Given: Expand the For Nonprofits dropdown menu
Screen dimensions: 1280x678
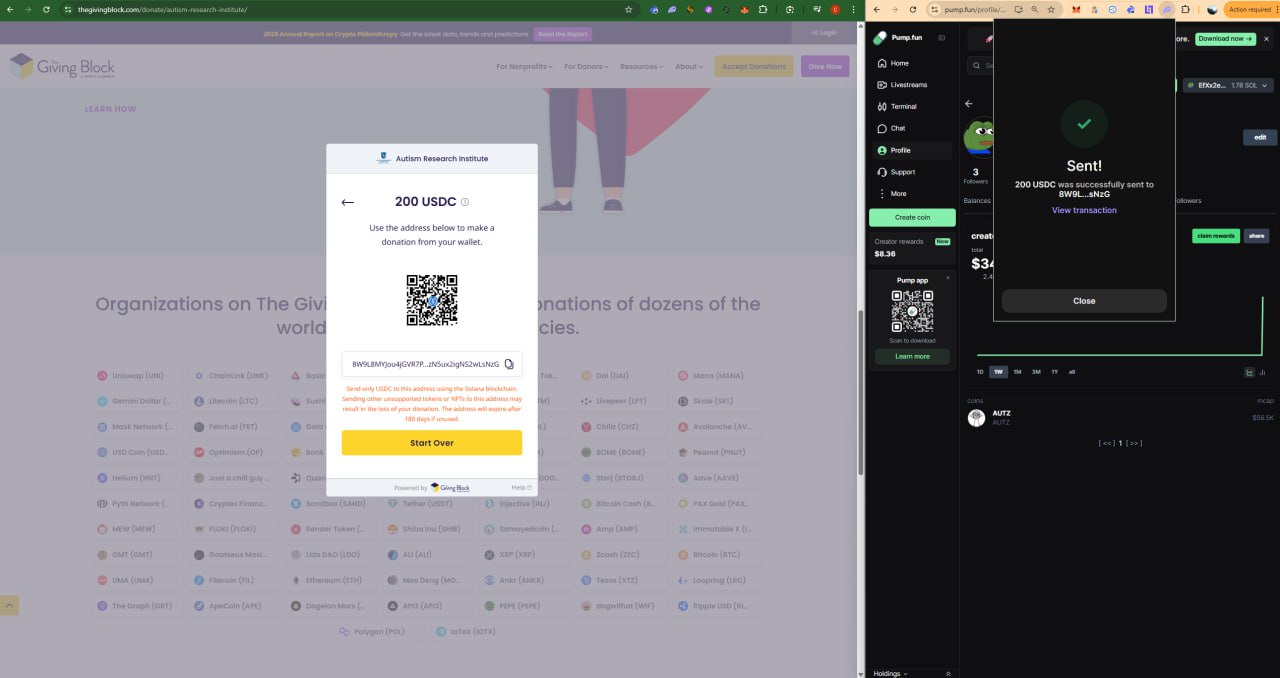Looking at the screenshot, I should [525, 67].
